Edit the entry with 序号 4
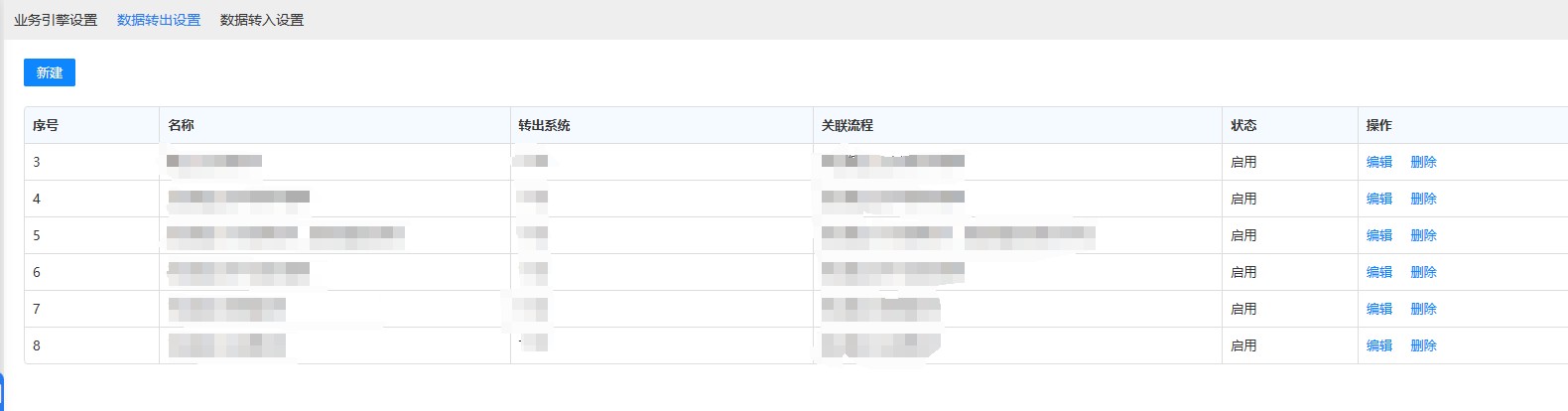This screenshot has height=411, width=1568. pyautogui.click(x=1379, y=199)
